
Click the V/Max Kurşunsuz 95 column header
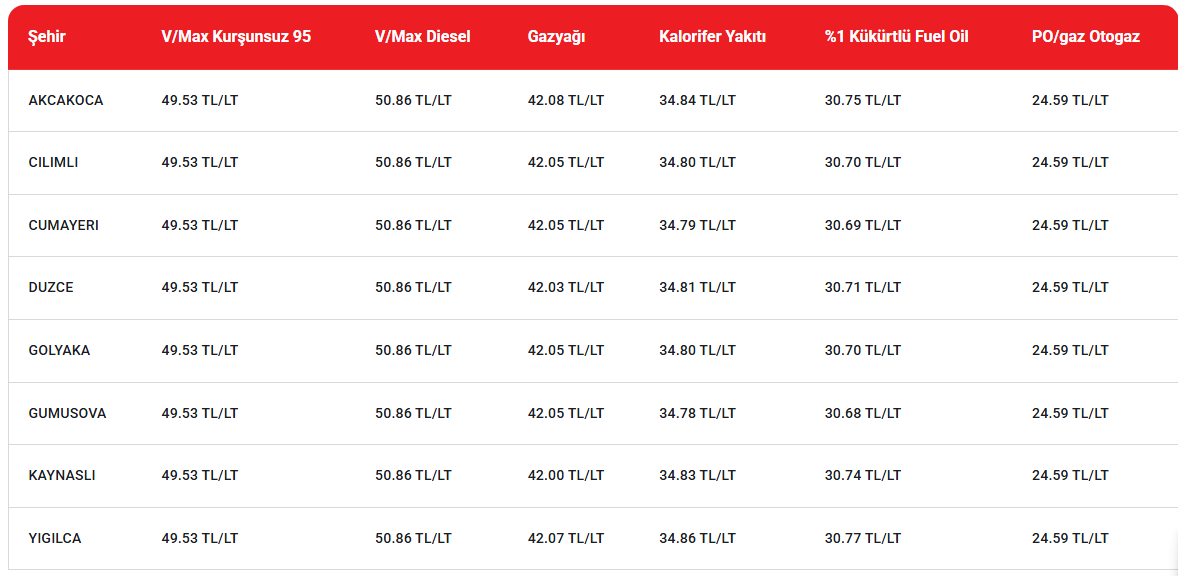point(236,37)
